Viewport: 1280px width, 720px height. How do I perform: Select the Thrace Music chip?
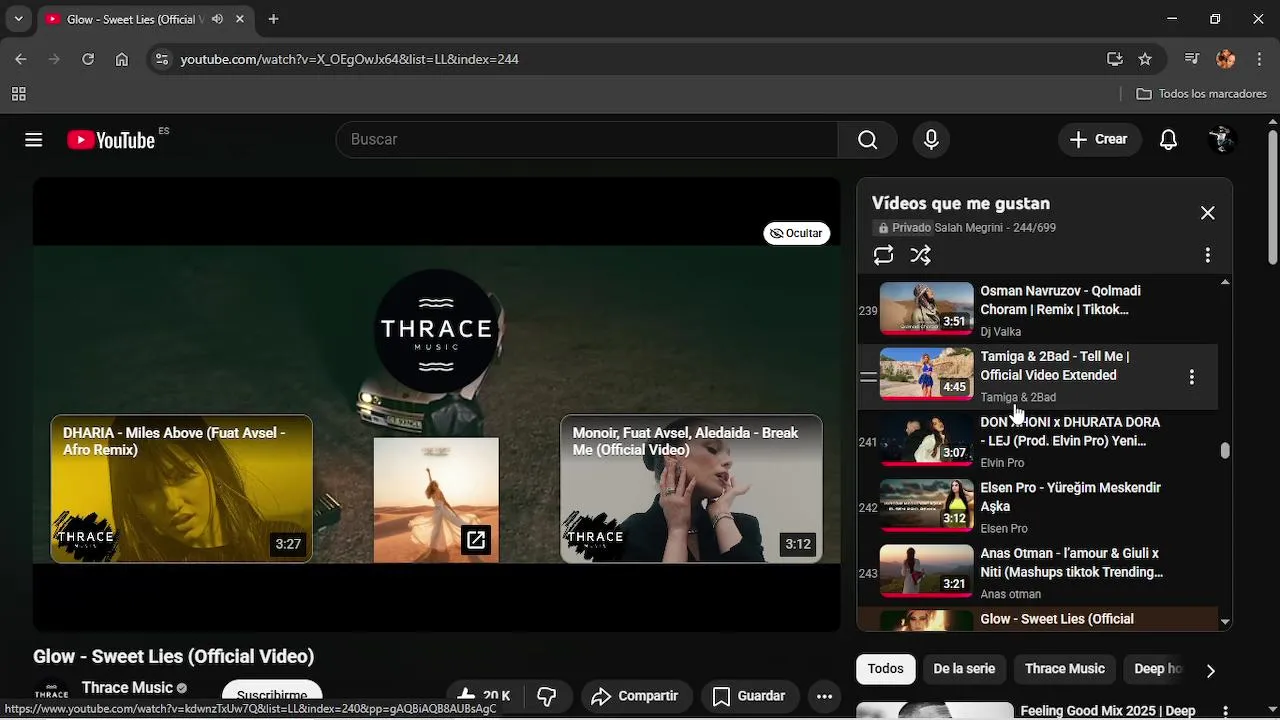(1065, 669)
